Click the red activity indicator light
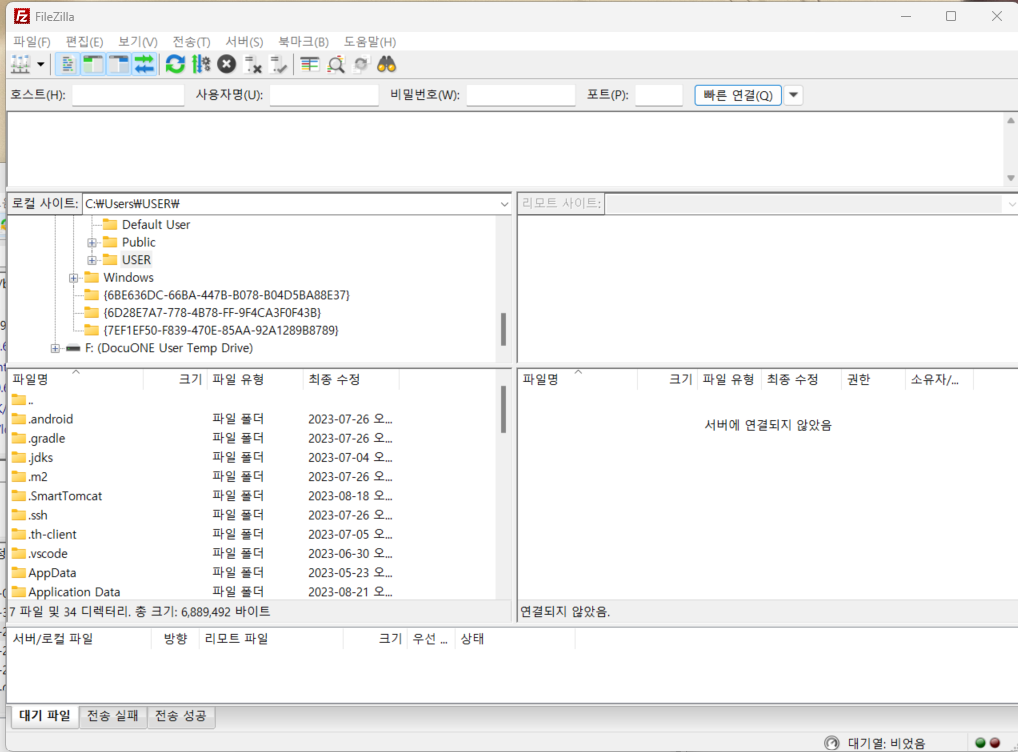This screenshot has width=1018, height=752. [x=995, y=743]
